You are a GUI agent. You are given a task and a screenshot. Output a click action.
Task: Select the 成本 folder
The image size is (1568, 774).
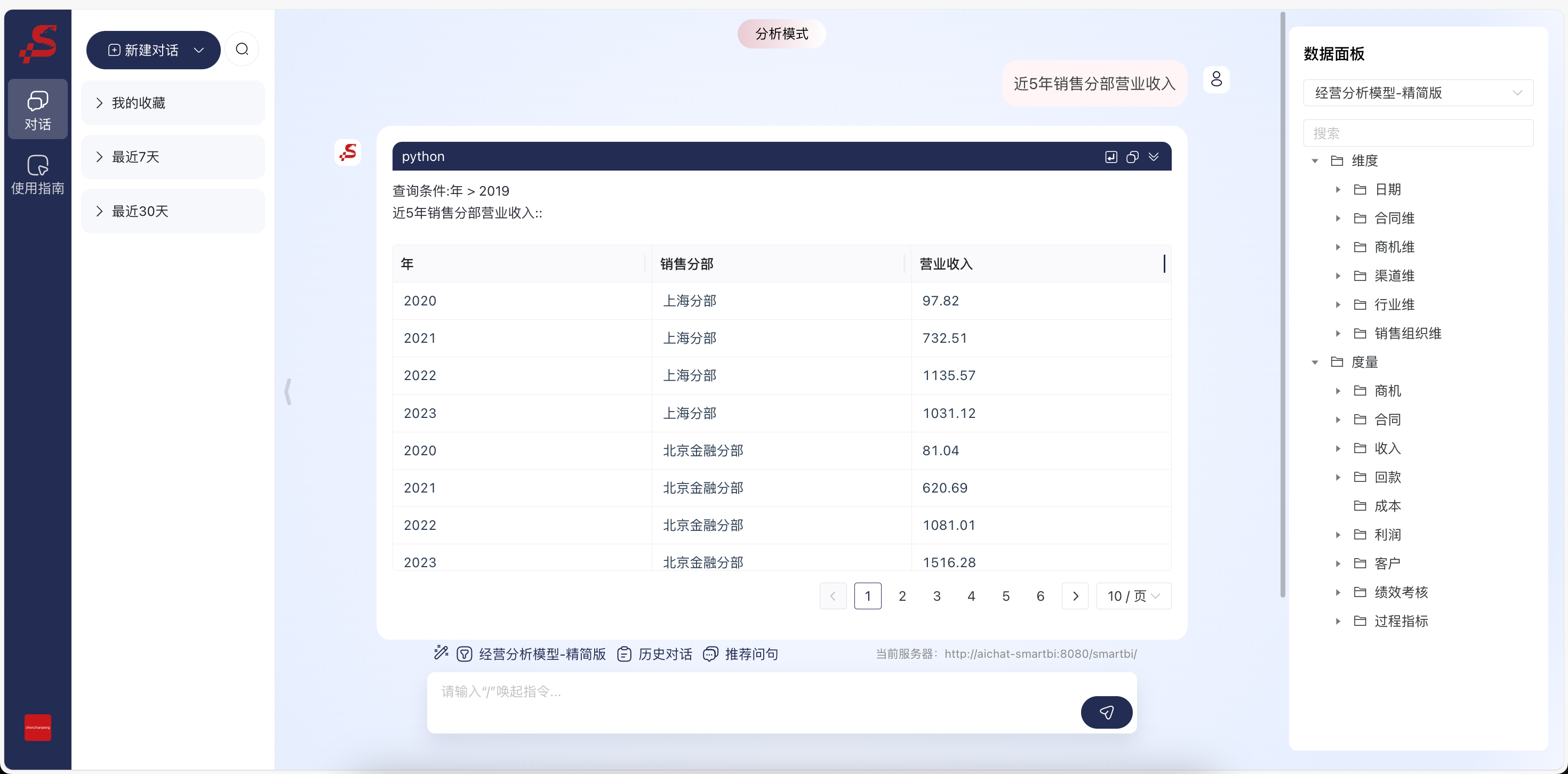(x=1378, y=506)
